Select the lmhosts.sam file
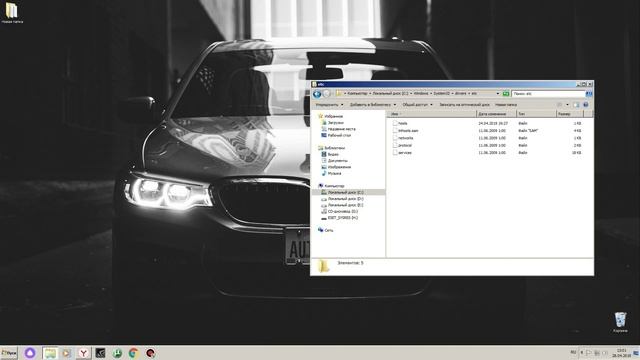The width and height of the screenshot is (640, 360). pos(406,131)
